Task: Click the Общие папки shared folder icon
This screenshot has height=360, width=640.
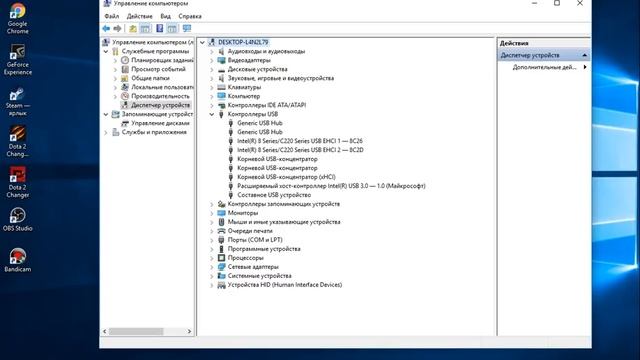Action: (125, 78)
